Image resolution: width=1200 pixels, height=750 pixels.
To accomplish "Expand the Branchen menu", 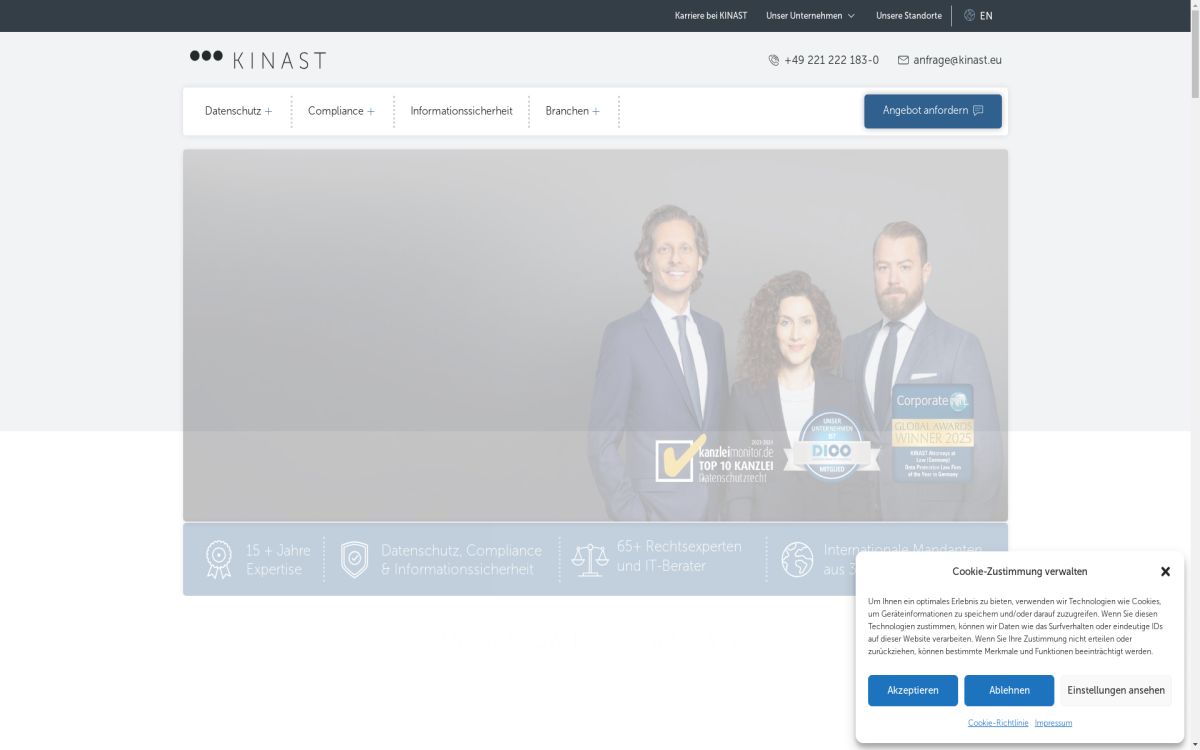I will coord(572,111).
